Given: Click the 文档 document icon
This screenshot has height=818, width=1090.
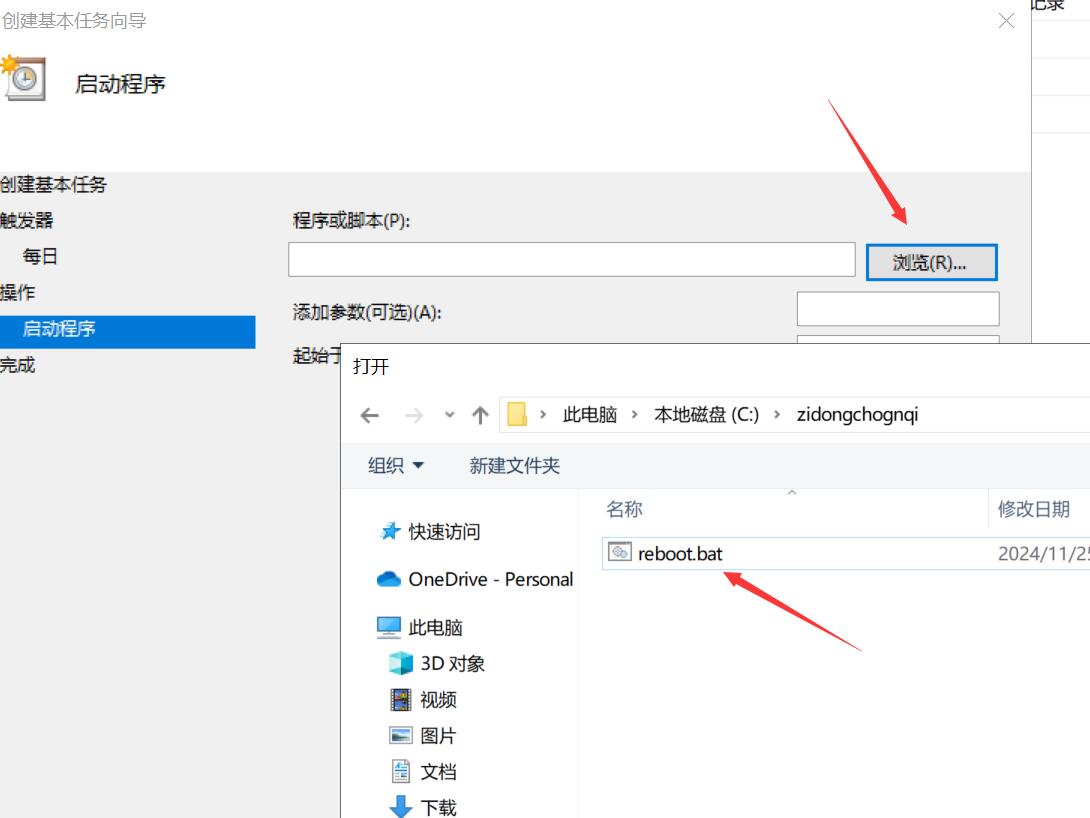Looking at the screenshot, I should [401, 771].
